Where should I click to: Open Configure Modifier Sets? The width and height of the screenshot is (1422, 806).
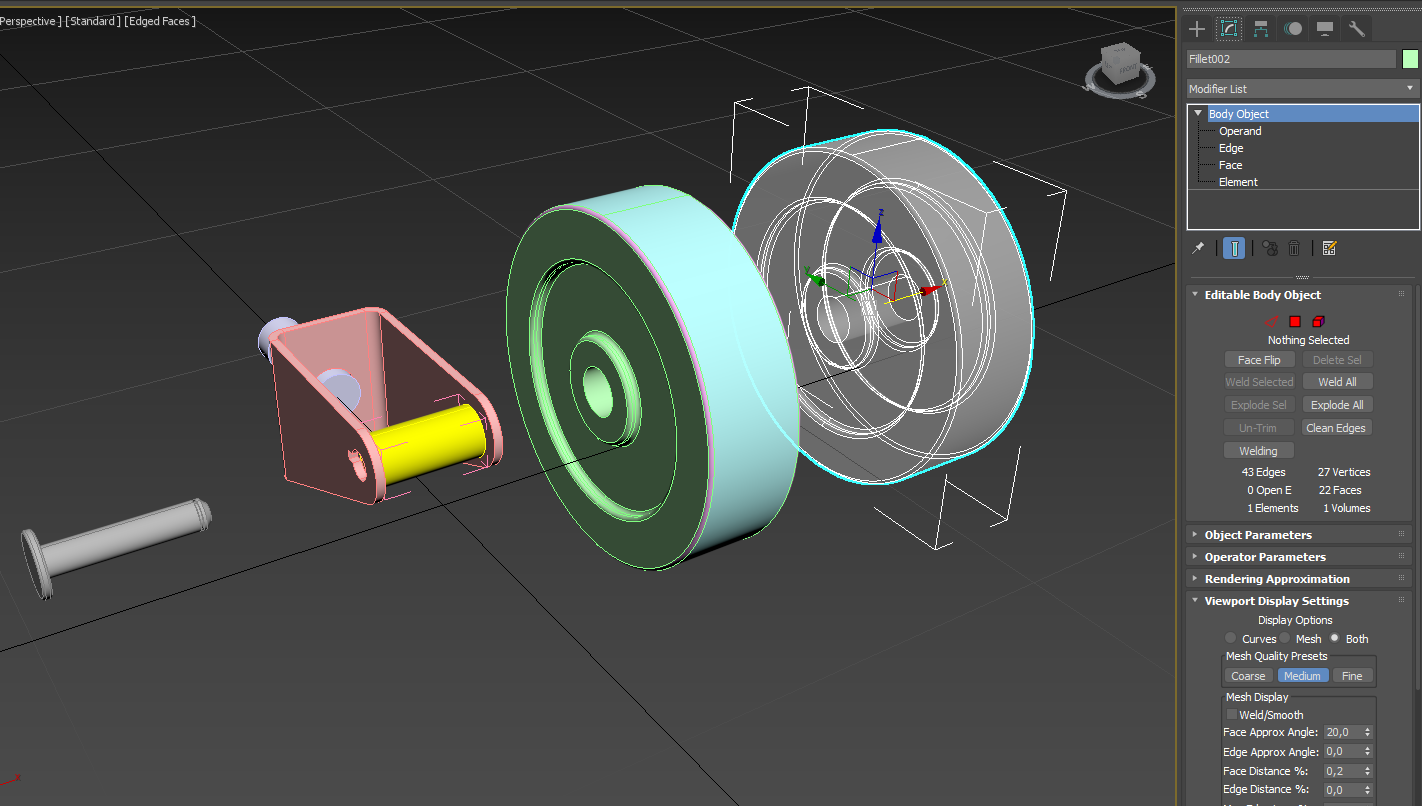click(1329, 247)
